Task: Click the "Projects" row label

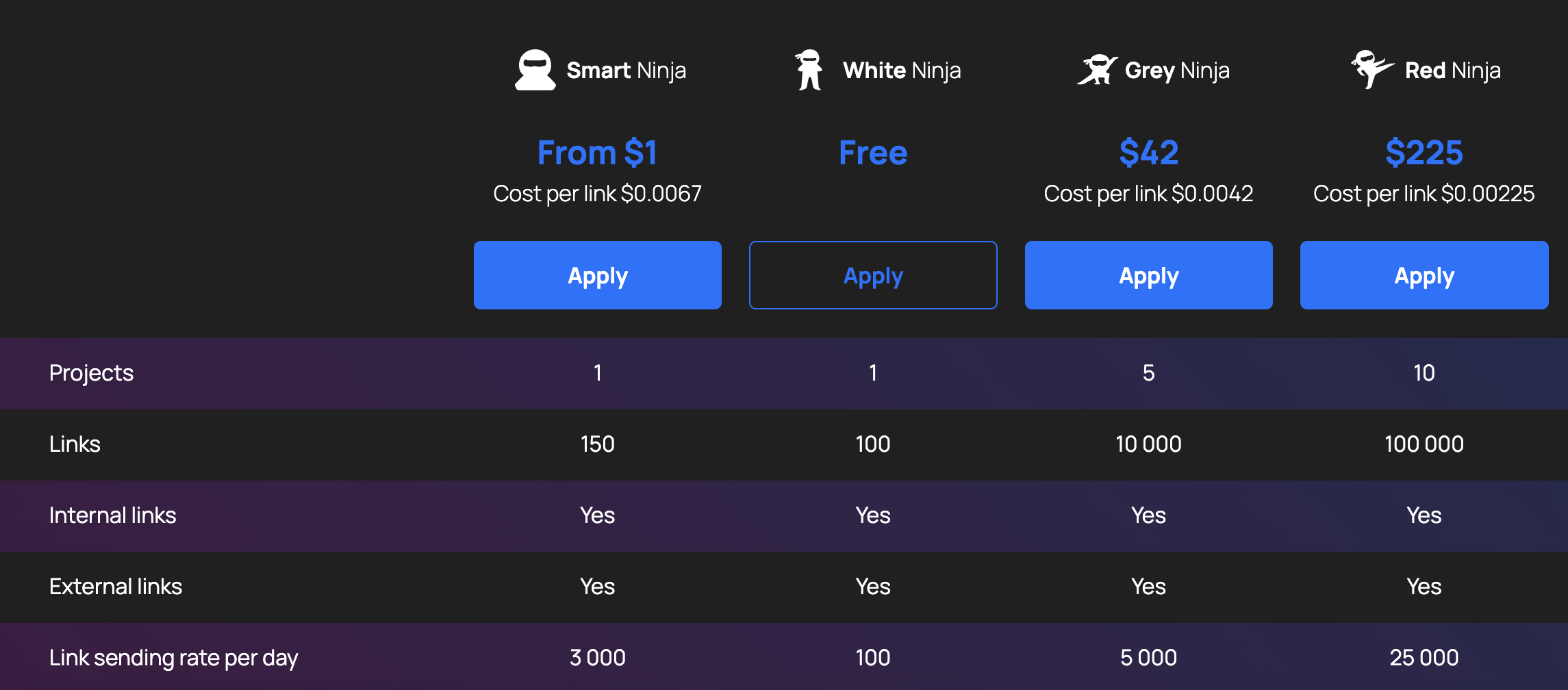Action: 91,373
